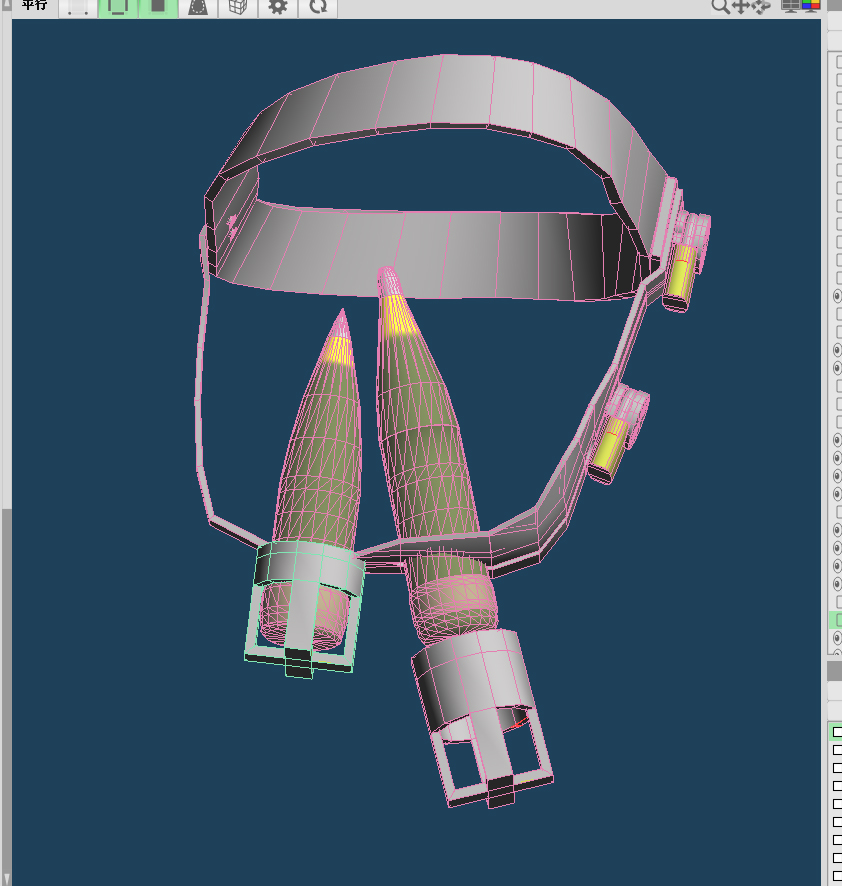Click the gray four-pane monitor layout icon

(x=790, y=6)
